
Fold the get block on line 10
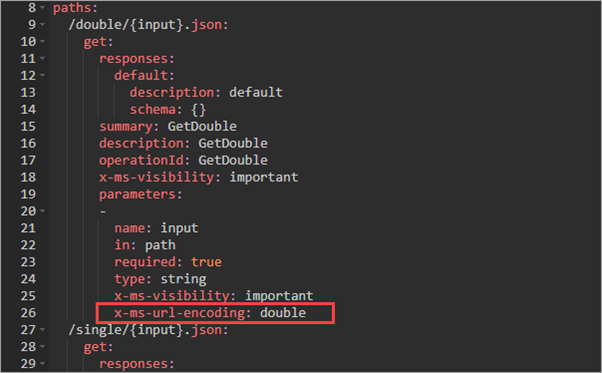pos(43,41)
